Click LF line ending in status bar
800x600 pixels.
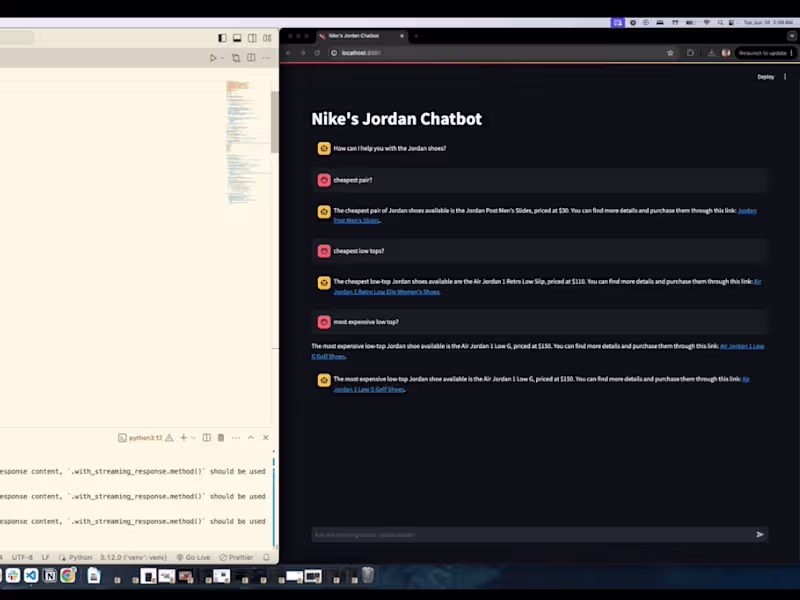click(x=45, y=557)
